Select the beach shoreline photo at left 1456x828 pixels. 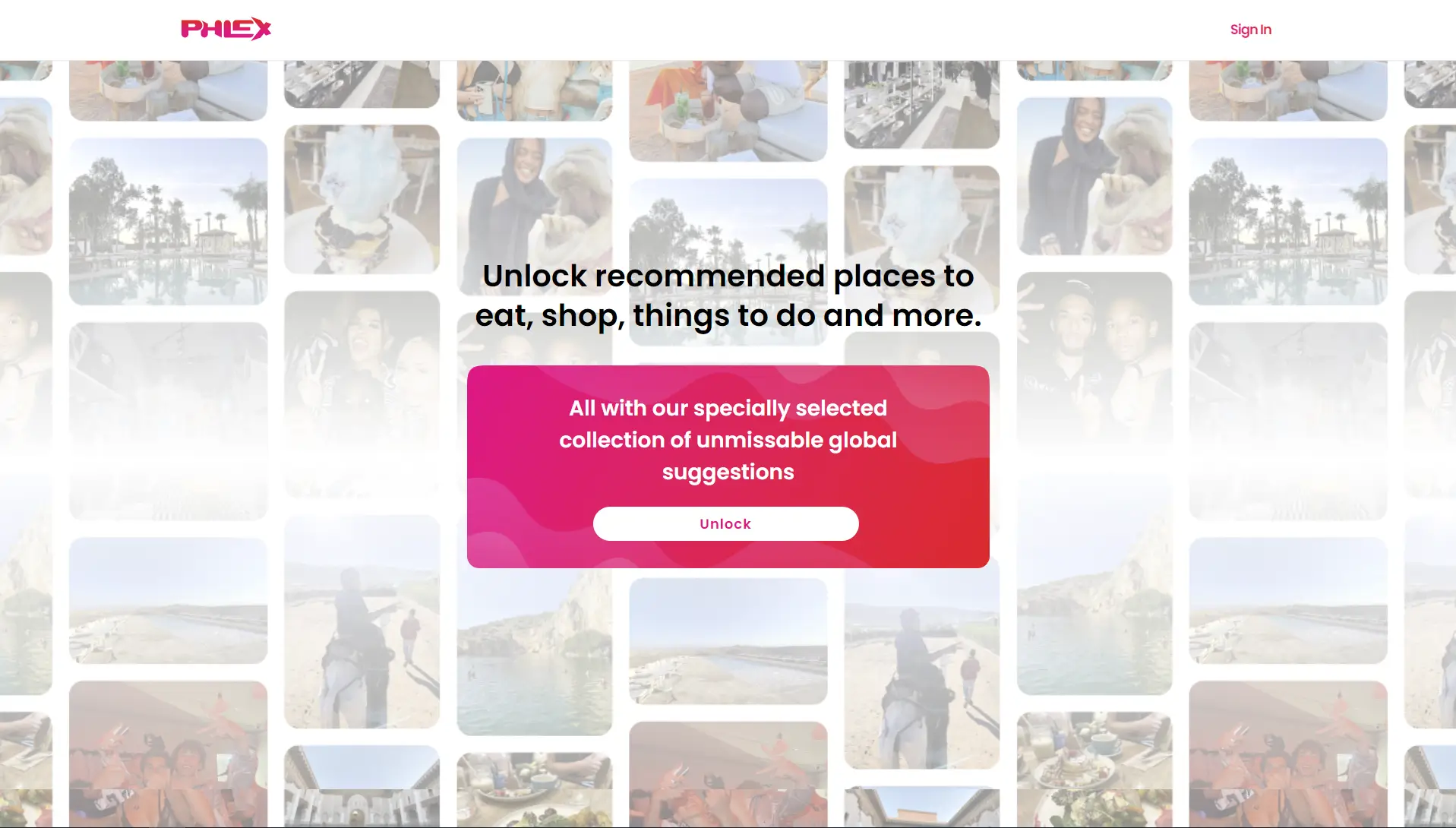click(168, 600)
